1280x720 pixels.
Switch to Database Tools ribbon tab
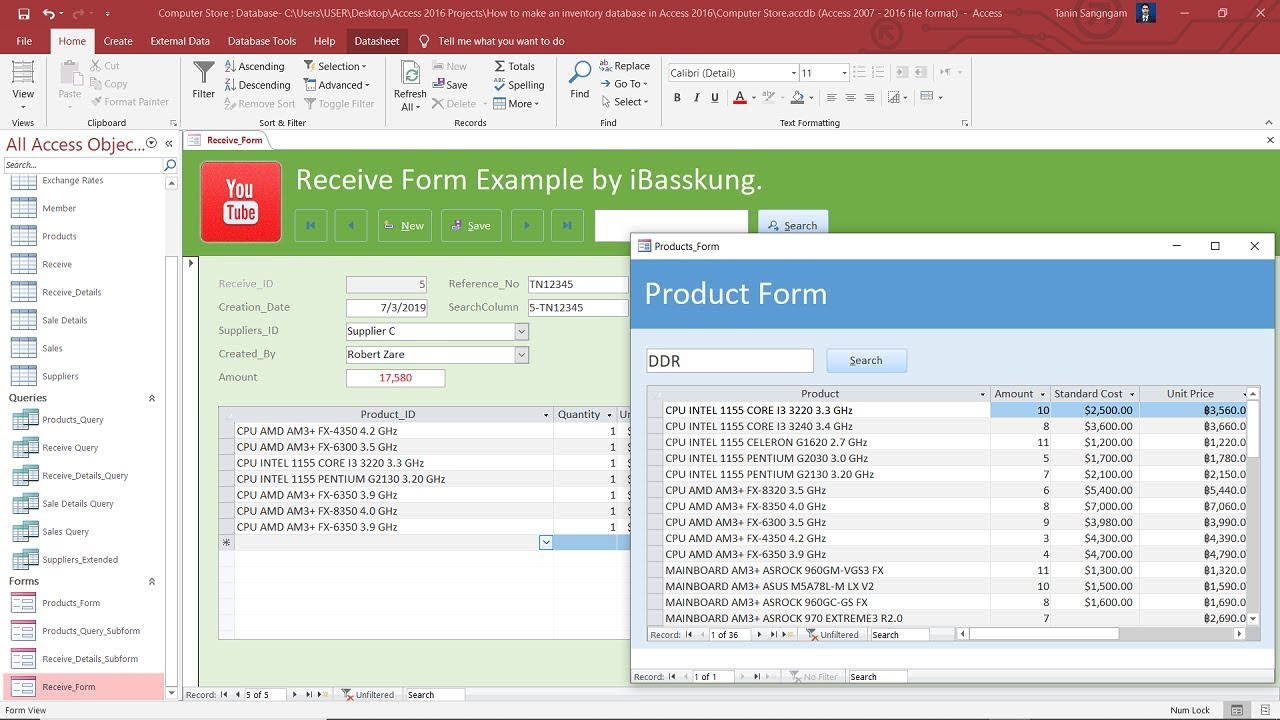pos(262,41)
